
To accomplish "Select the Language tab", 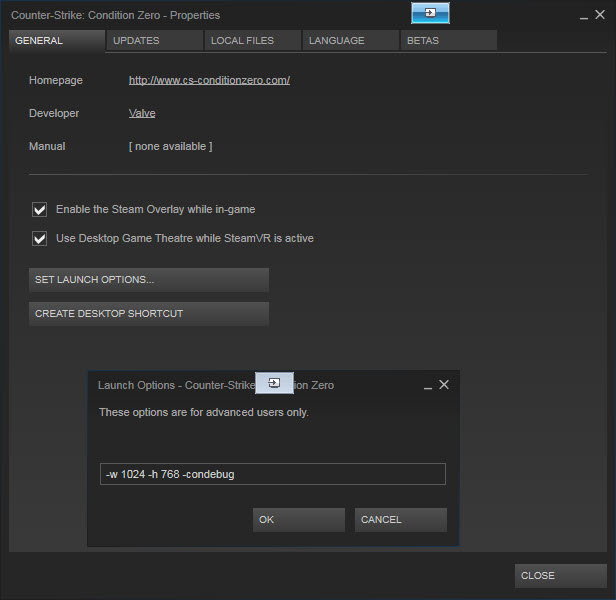I will [348, 41].
